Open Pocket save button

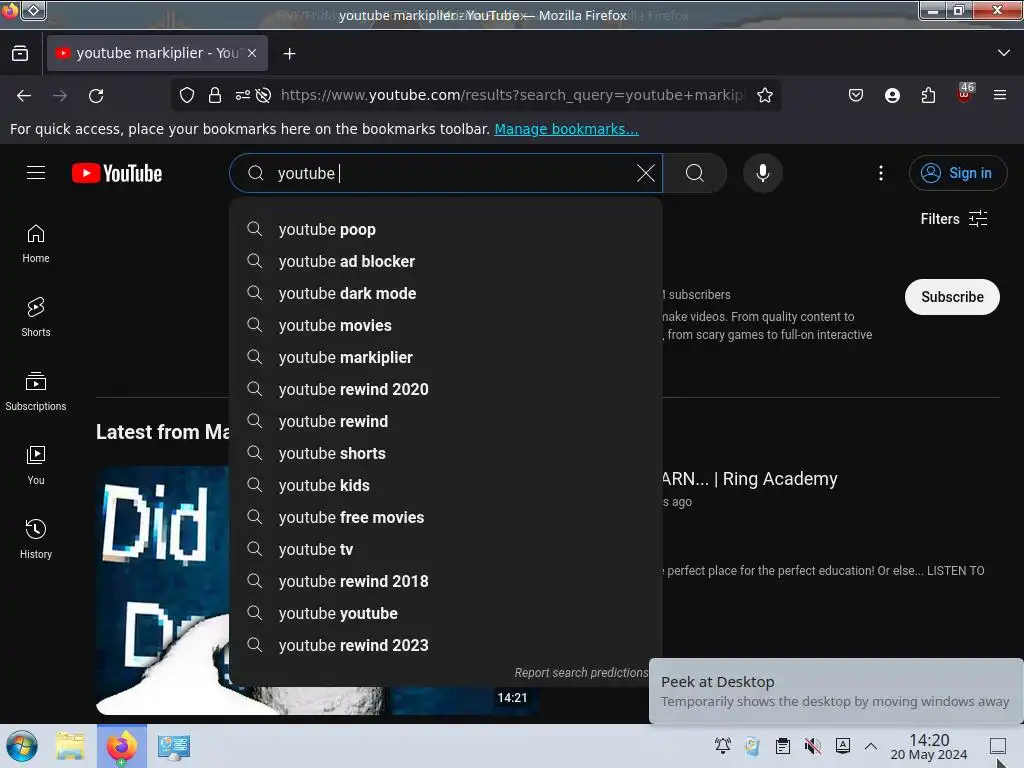[856, 95]
